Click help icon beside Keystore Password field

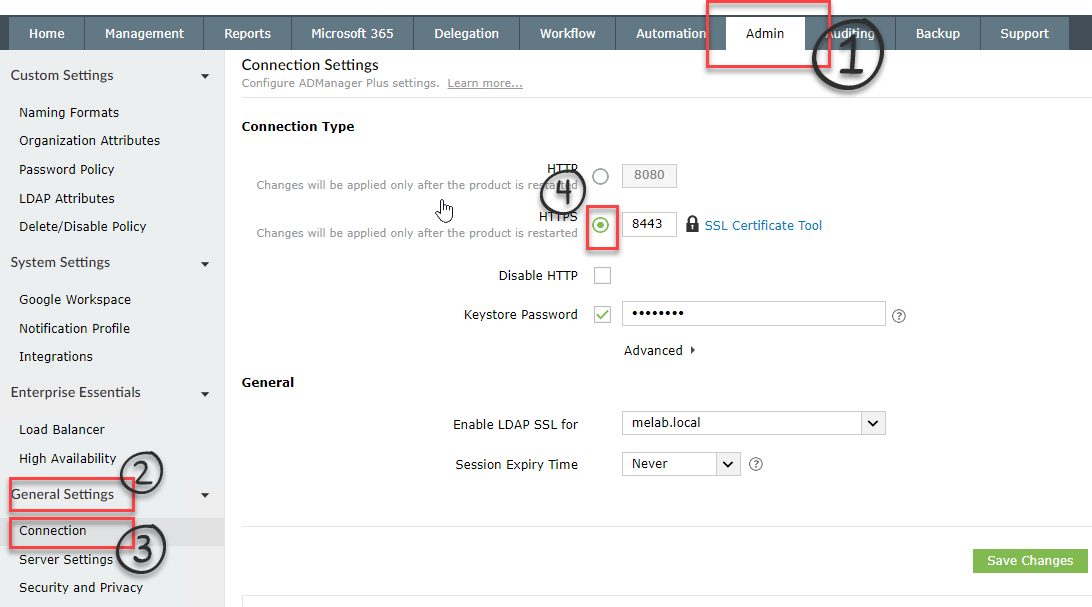898,316
